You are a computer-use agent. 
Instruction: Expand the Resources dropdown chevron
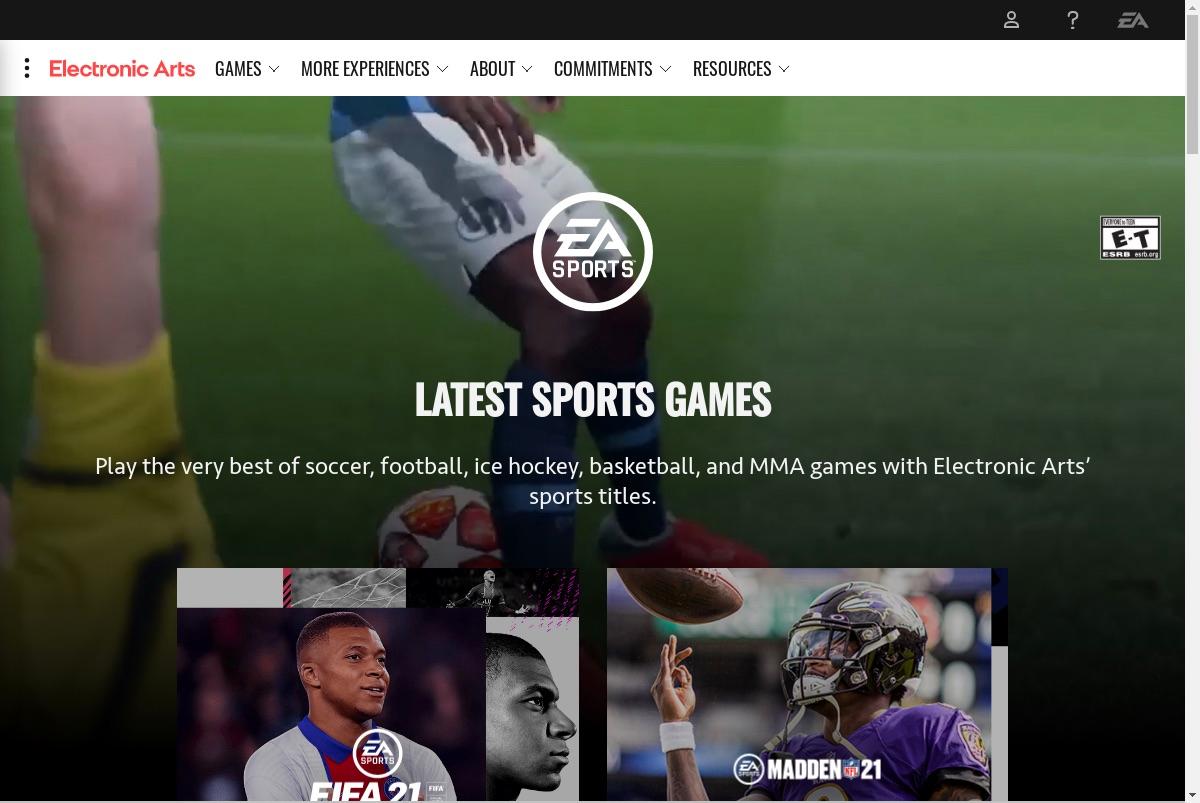(x=784, y=69)
